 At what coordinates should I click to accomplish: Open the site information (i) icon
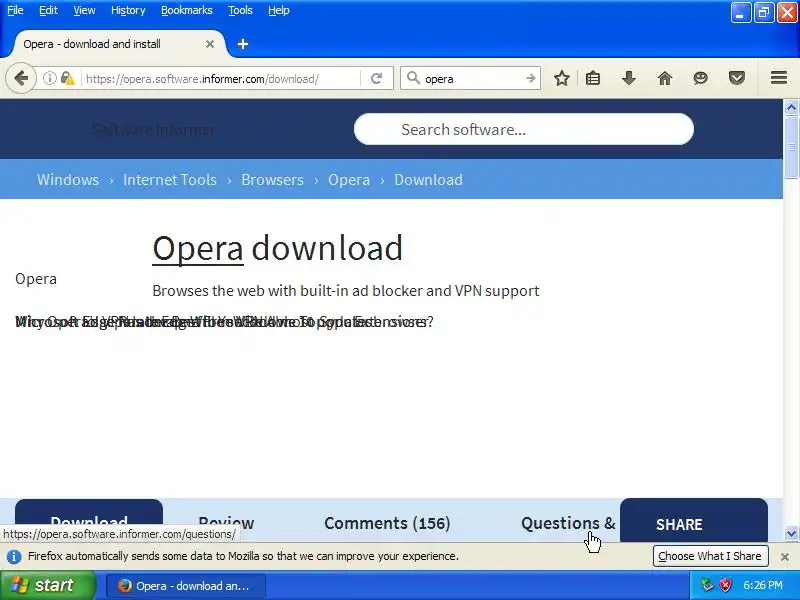click(x=49, y=78)
